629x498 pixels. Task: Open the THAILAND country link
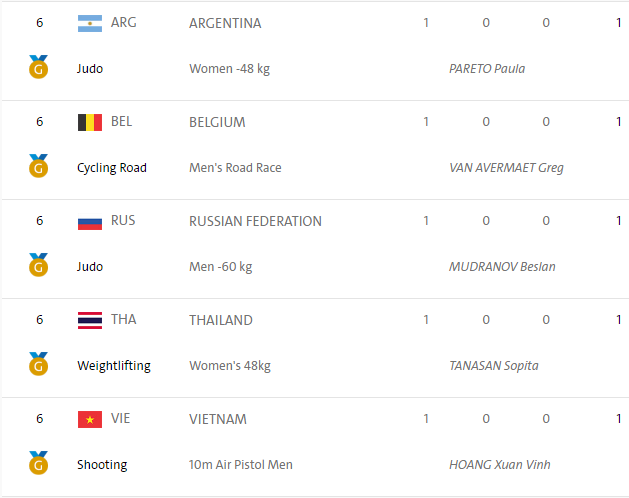click(x=221, y=320)
